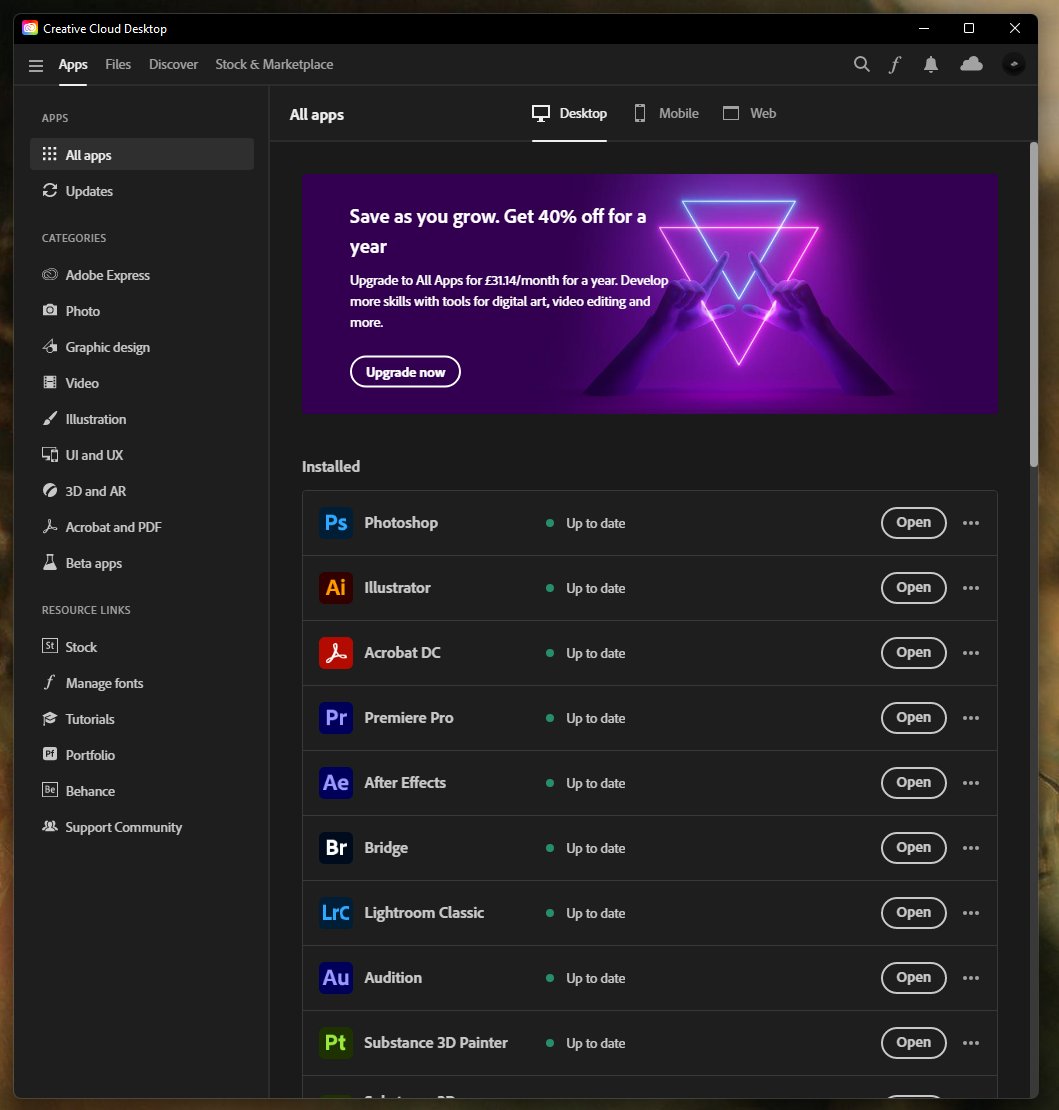Switch to the Discover tab
Viewport: 1059px width, 1110px height.
(x=173, y=64)
